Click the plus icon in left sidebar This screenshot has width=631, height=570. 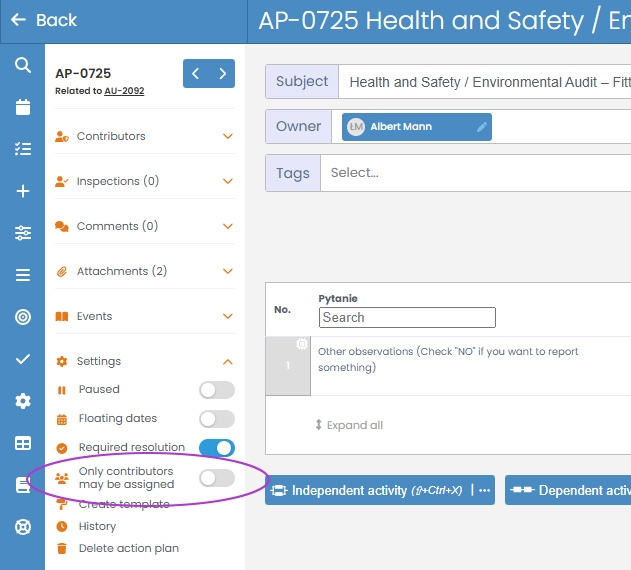tap(22, 191)
